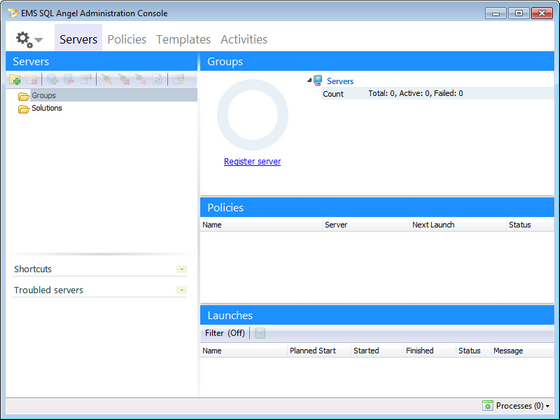Select the Solutions tree node

click(47, 108)
